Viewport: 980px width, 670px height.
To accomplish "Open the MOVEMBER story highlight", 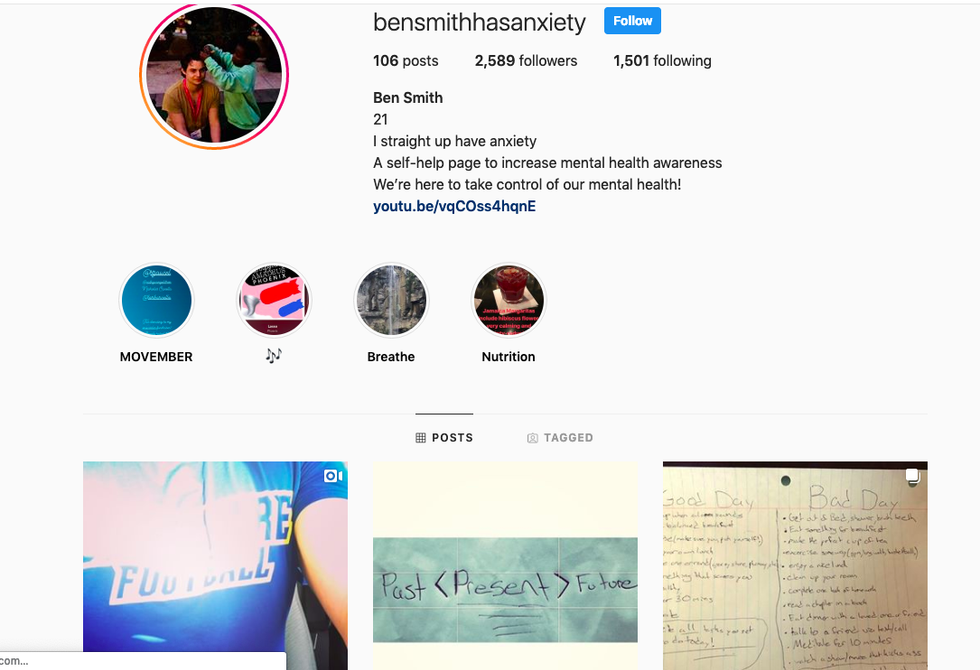I will point(156,300).
